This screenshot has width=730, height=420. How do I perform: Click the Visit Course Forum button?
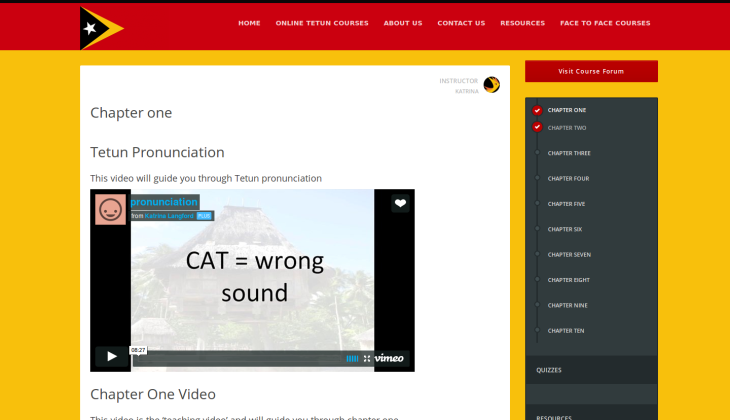point(591,71)
